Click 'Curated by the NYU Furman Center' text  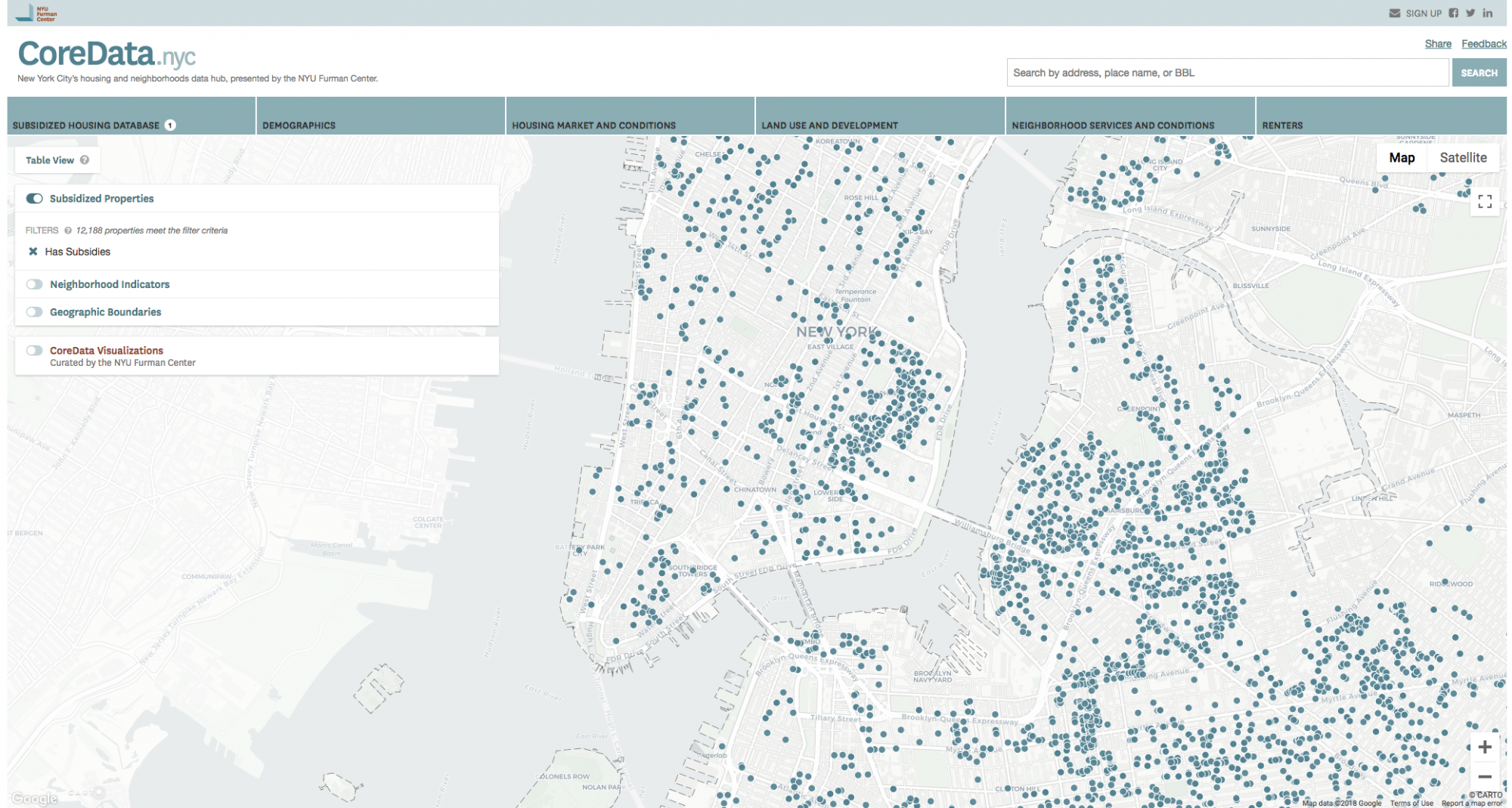click(123, 363)
